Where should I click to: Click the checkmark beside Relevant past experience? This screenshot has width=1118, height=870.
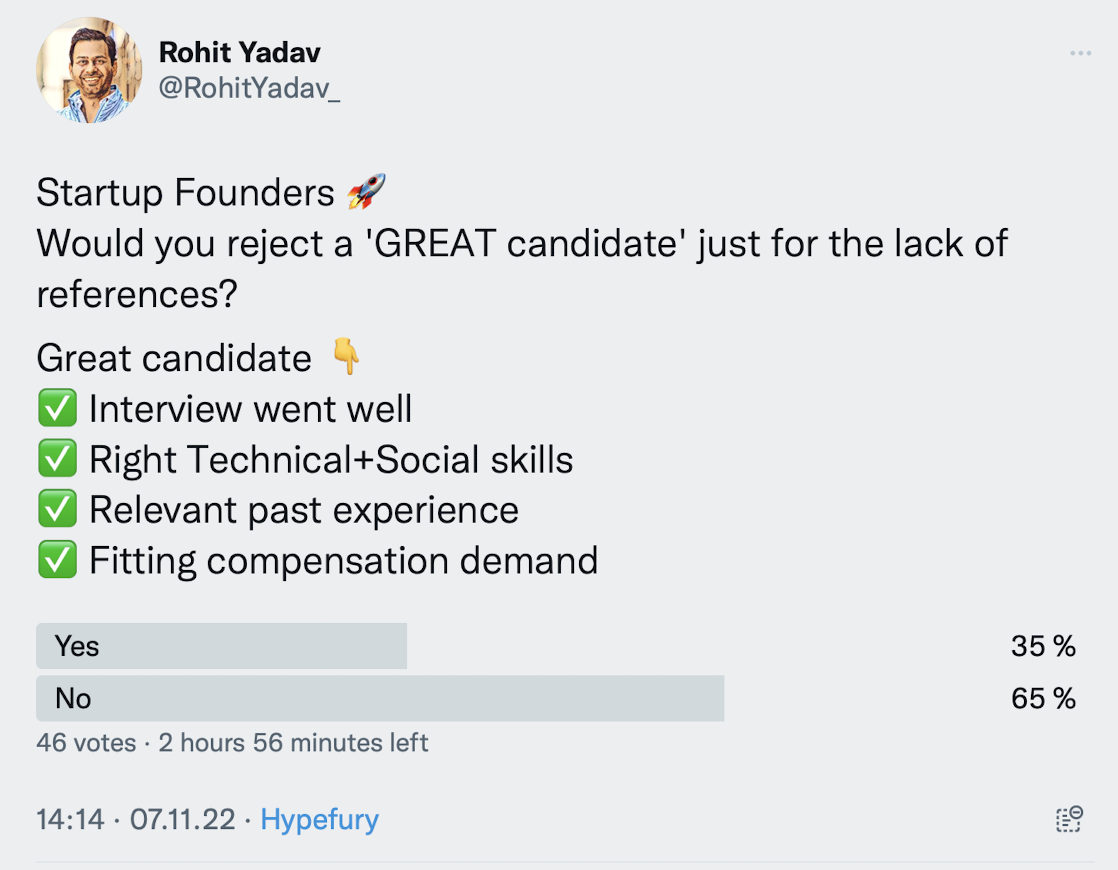tap(57, 510)
